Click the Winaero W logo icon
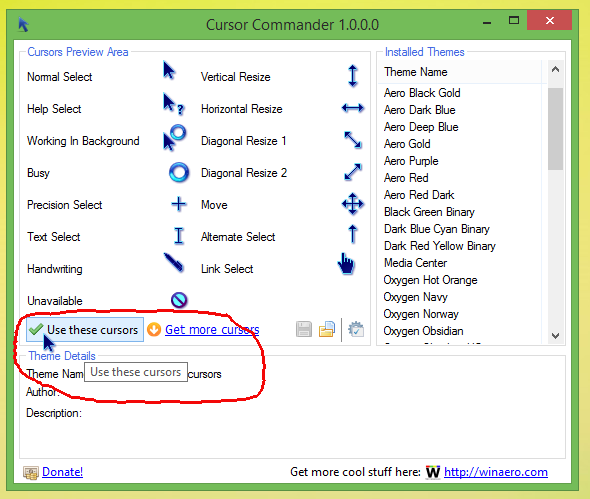The height and width of the screenshot is (499, 590). coord(433,472)
